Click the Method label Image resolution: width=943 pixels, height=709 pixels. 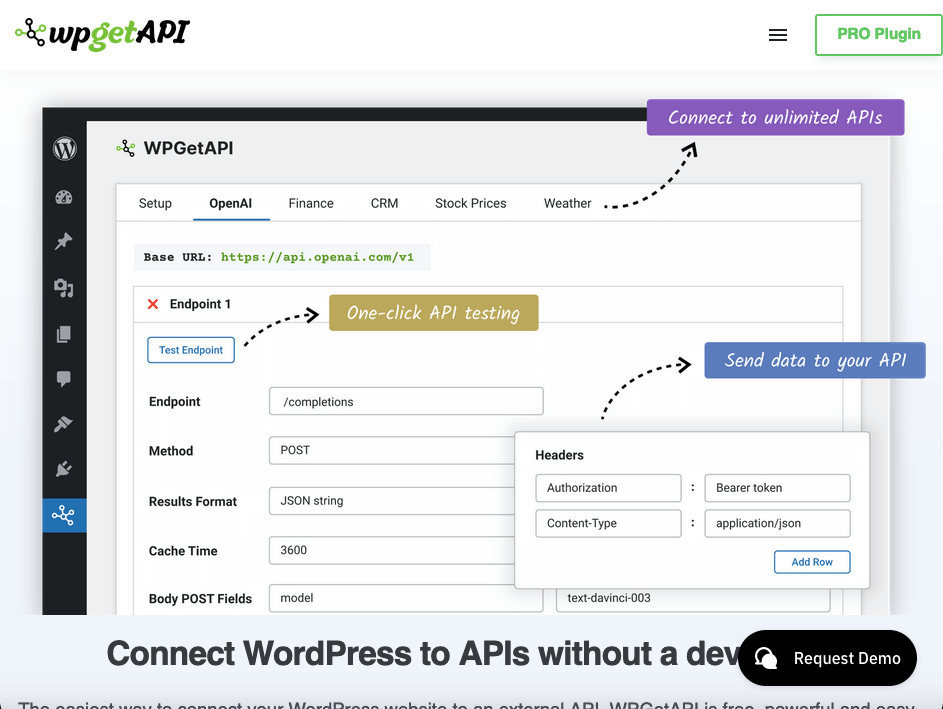click(171, 451)
